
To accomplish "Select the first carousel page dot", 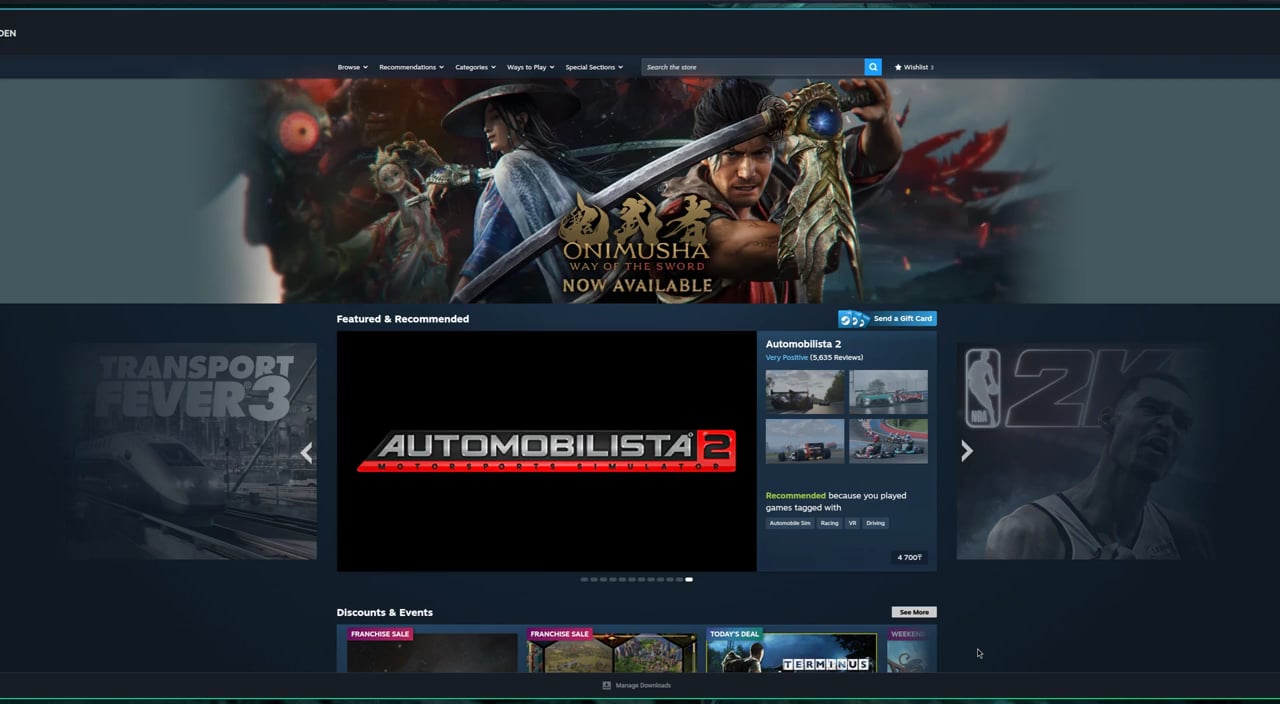I will coord(584,579).
